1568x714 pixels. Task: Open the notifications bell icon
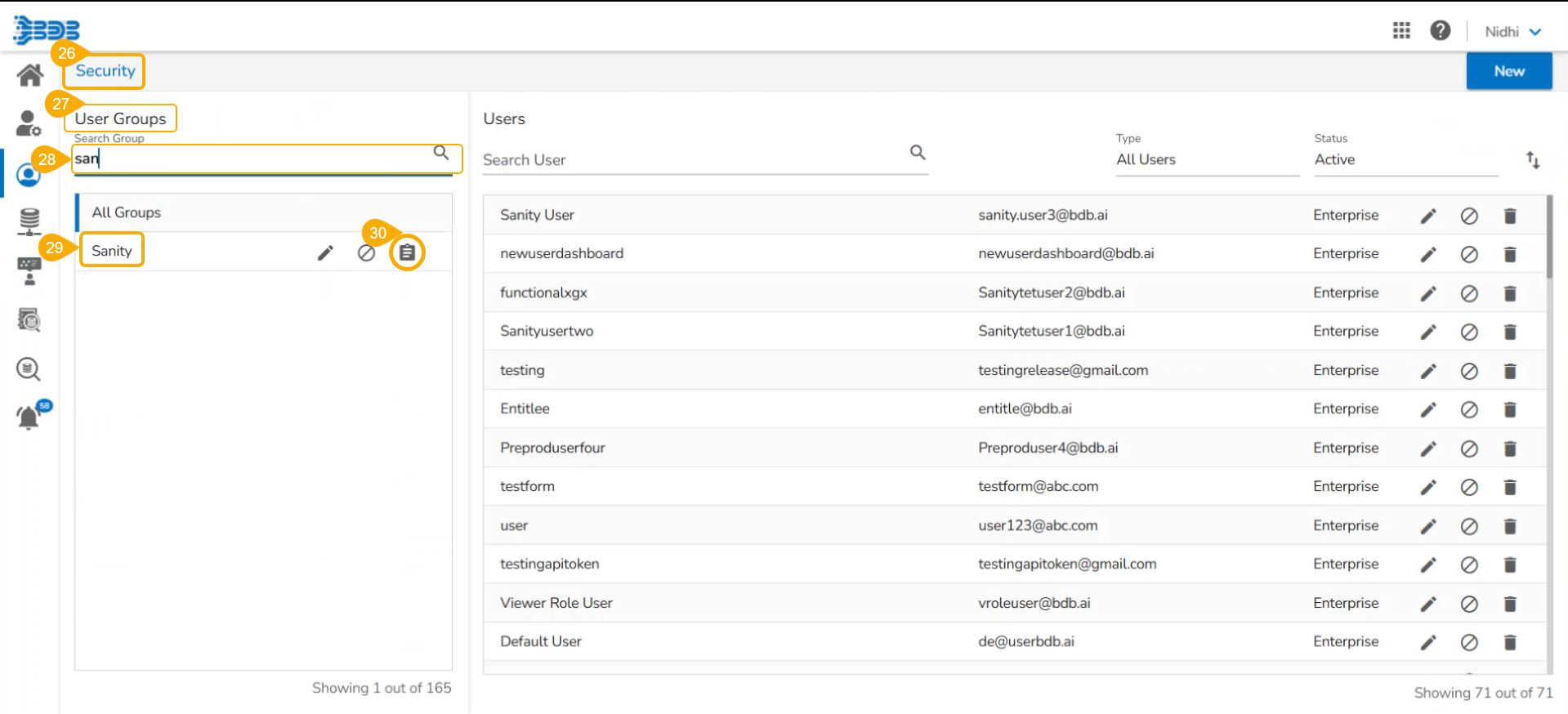pos(29,417)
